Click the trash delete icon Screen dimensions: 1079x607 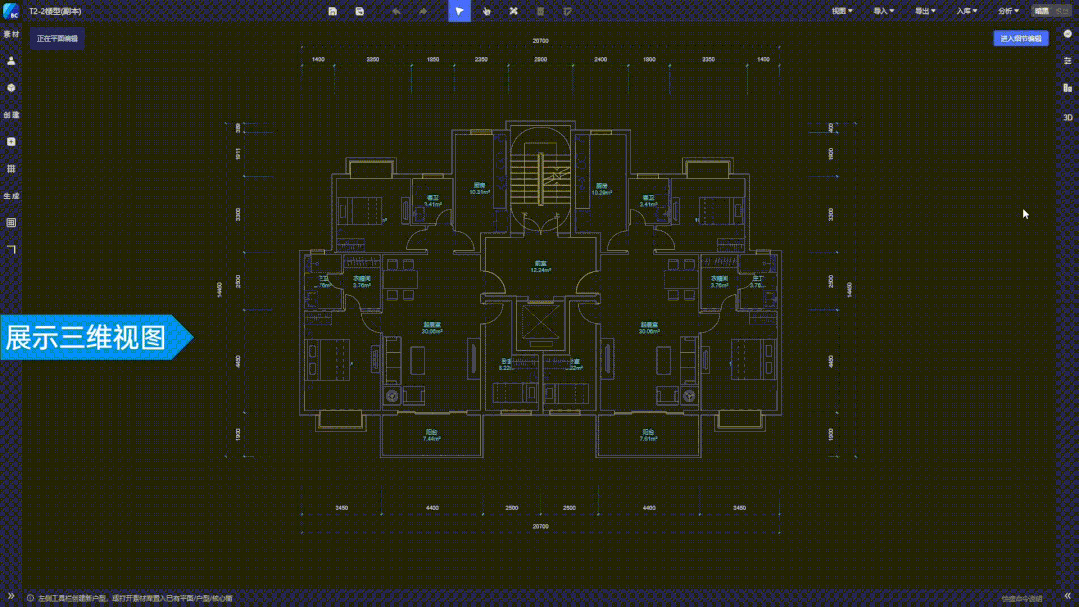pyautogui.click(x=541, y=11)
